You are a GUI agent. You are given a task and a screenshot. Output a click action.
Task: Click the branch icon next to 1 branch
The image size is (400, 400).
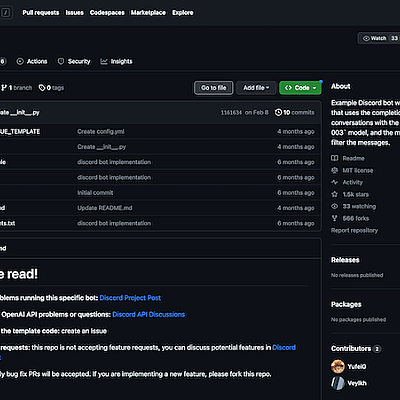[4, 88]
